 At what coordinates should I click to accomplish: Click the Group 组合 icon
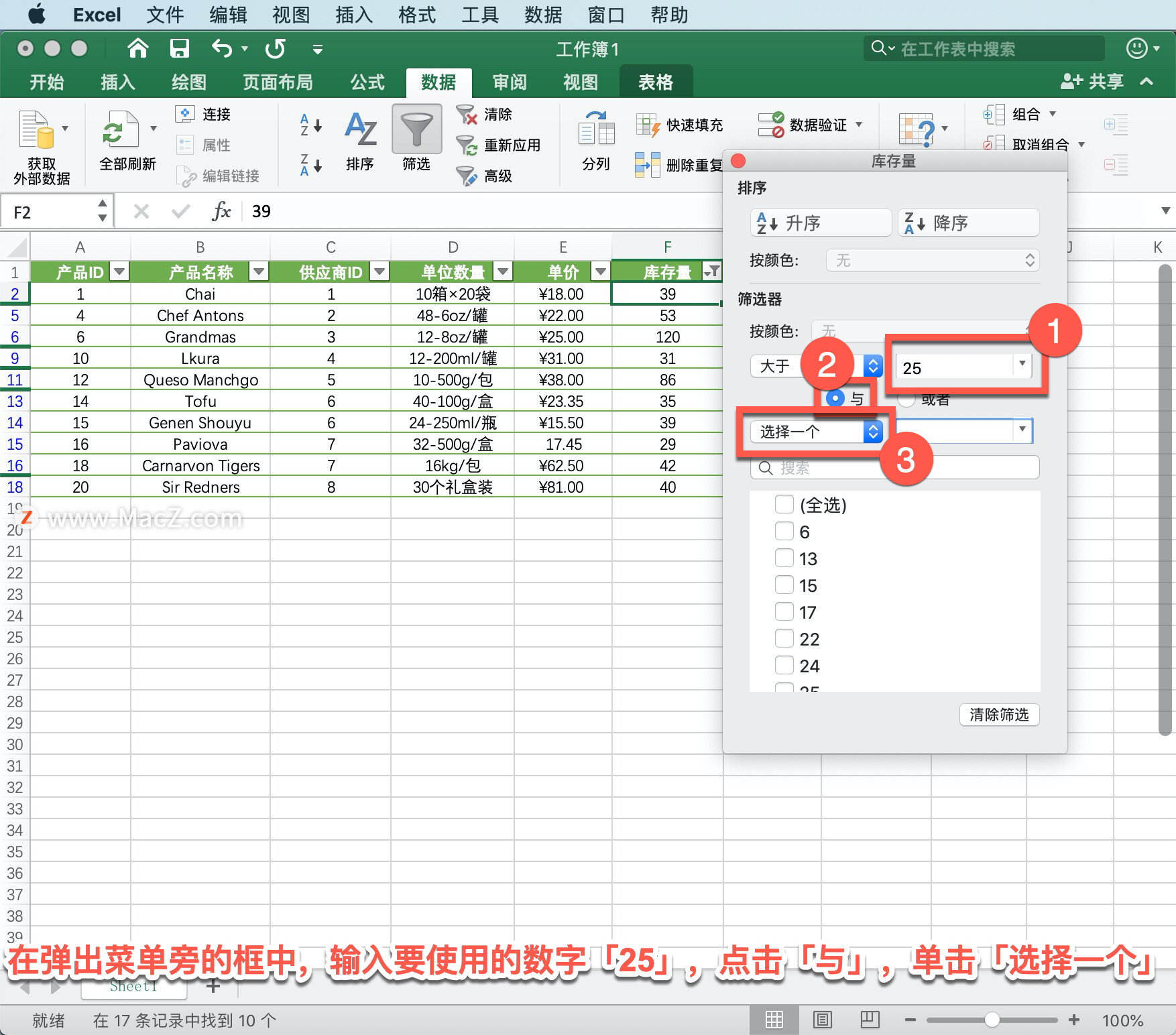994,115
